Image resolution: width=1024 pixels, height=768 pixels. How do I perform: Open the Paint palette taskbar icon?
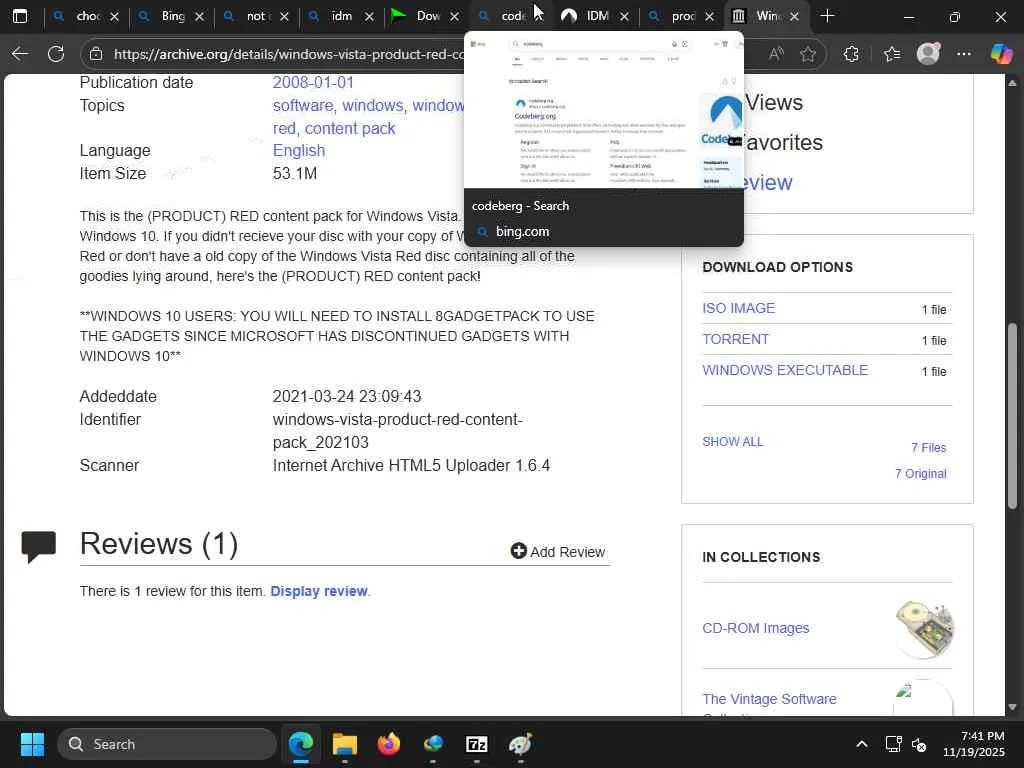520,744
